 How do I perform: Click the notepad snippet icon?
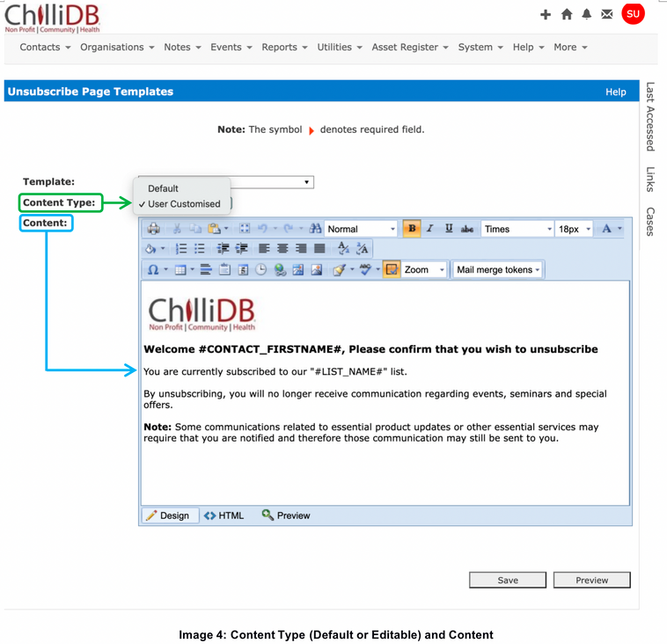pyautogui.click(x=225, y=270)
